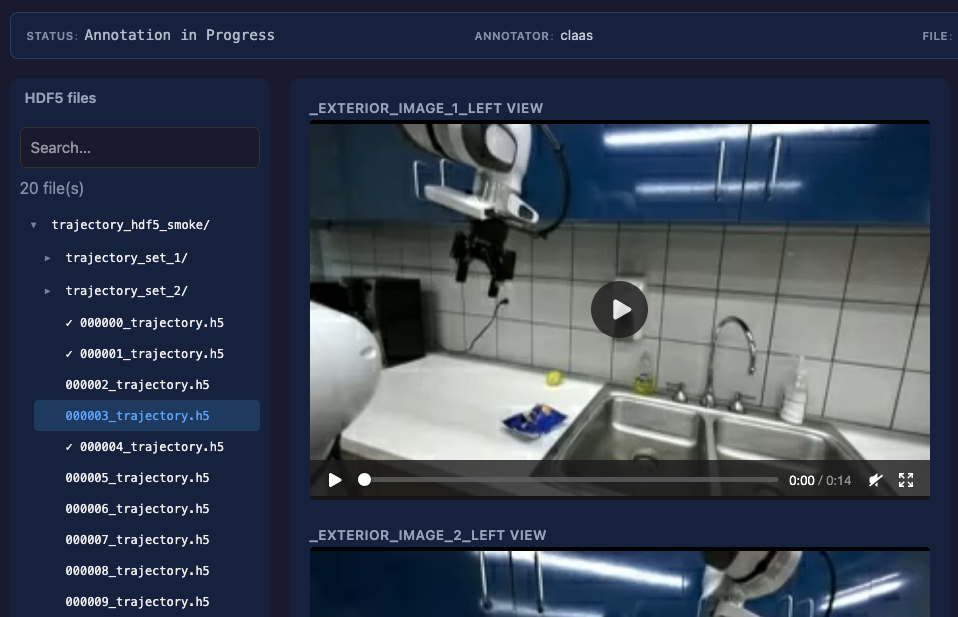Open 000006_trajectory.h5 file

[137, 509]
